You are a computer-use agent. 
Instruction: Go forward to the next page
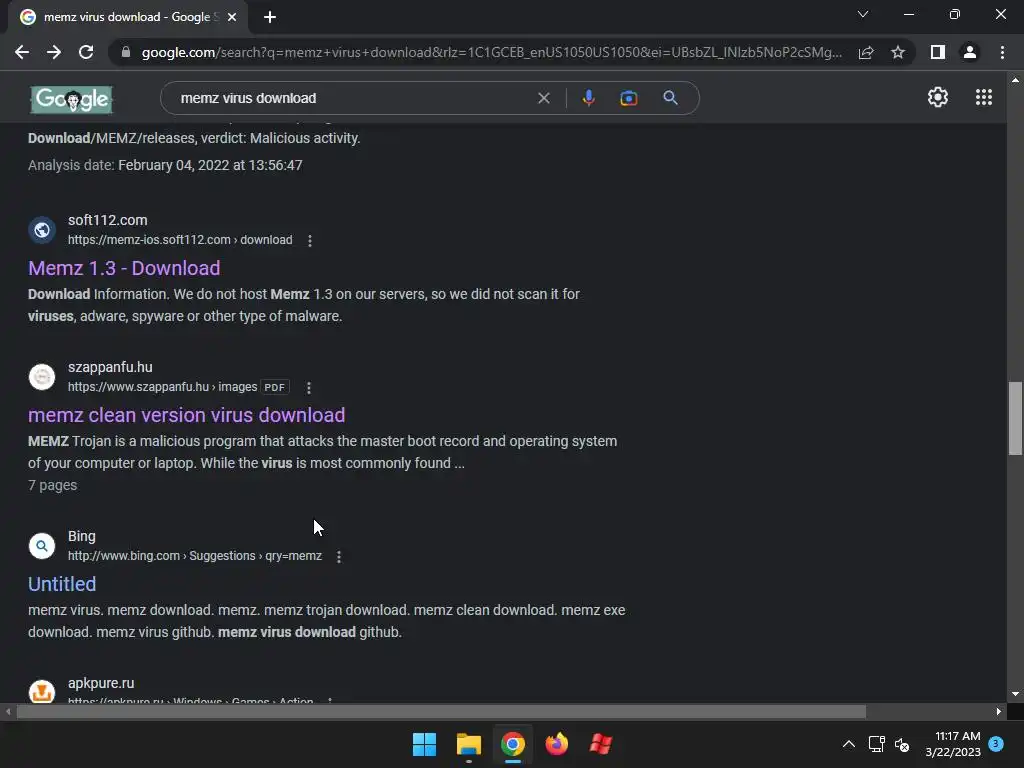click(x=54, y=52)
